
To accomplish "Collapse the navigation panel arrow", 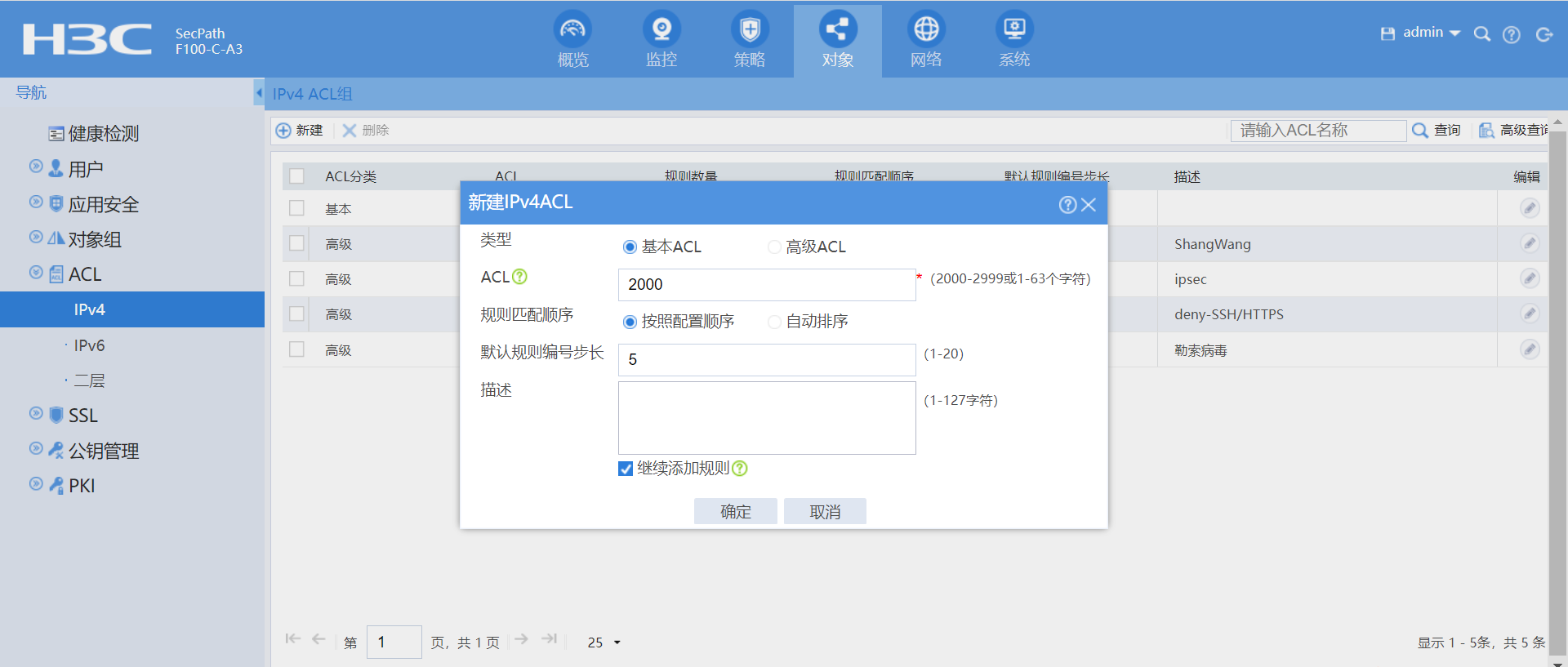I will tap(259, 93).
